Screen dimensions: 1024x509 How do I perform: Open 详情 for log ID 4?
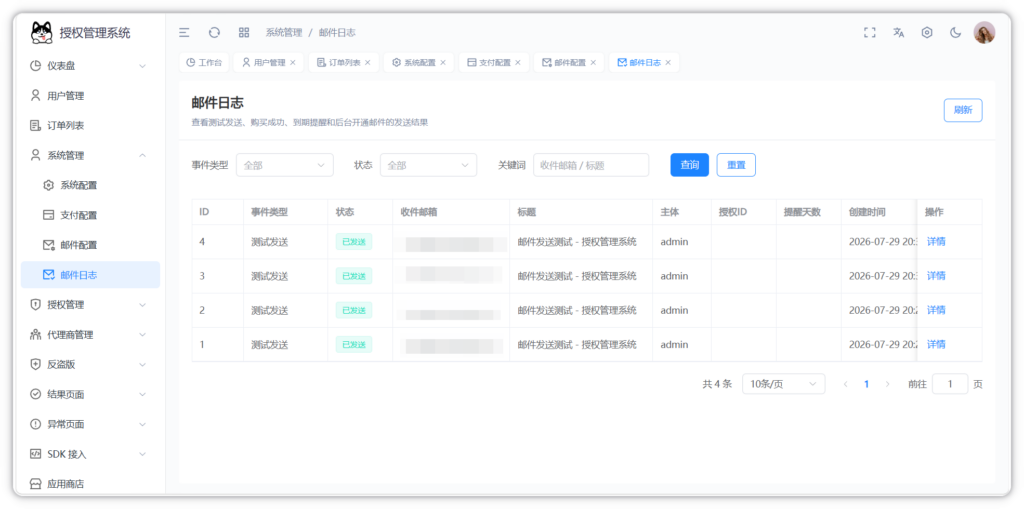pos(936,242)
